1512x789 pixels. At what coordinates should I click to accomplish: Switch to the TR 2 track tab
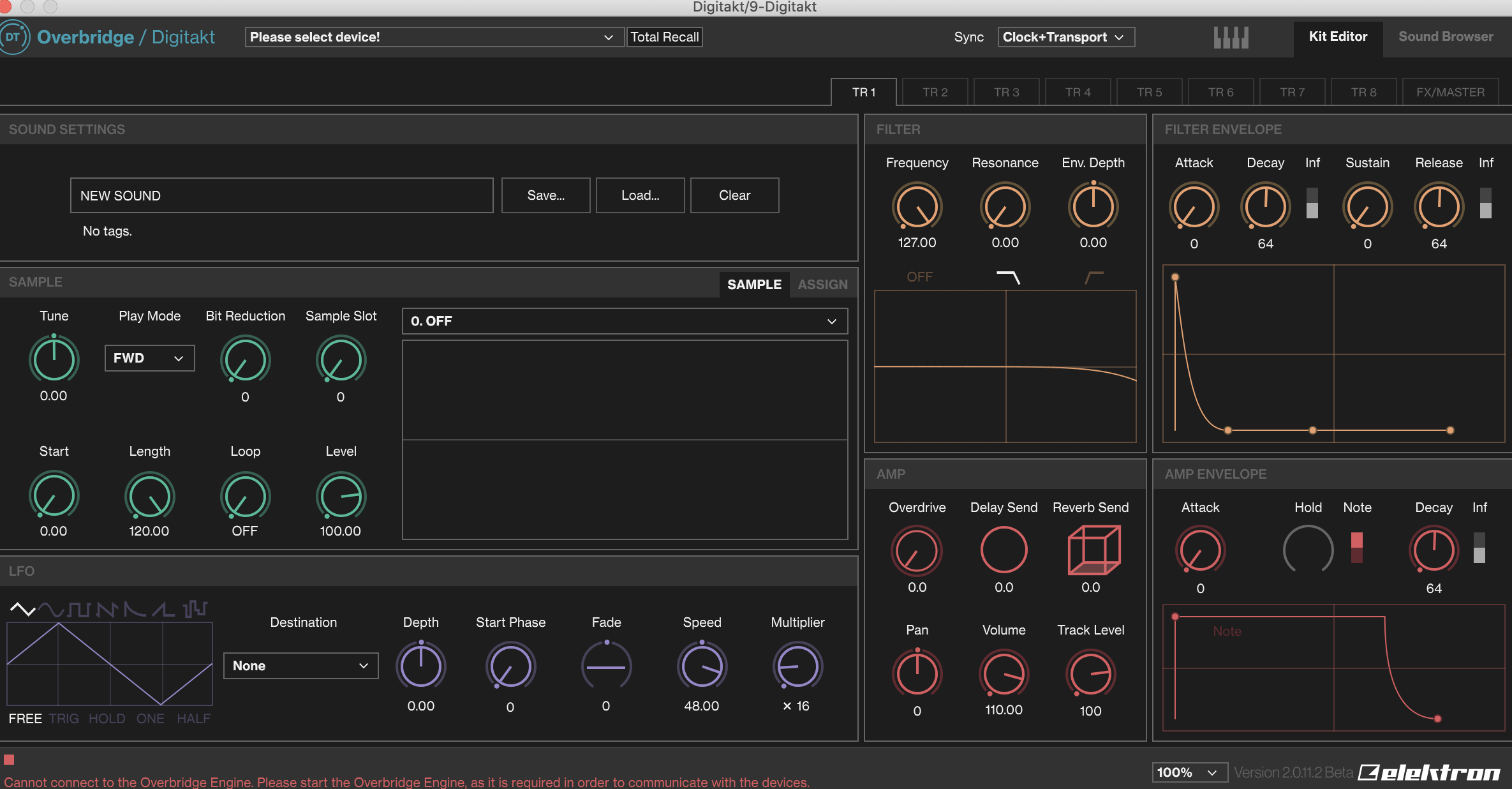(935, 93)
